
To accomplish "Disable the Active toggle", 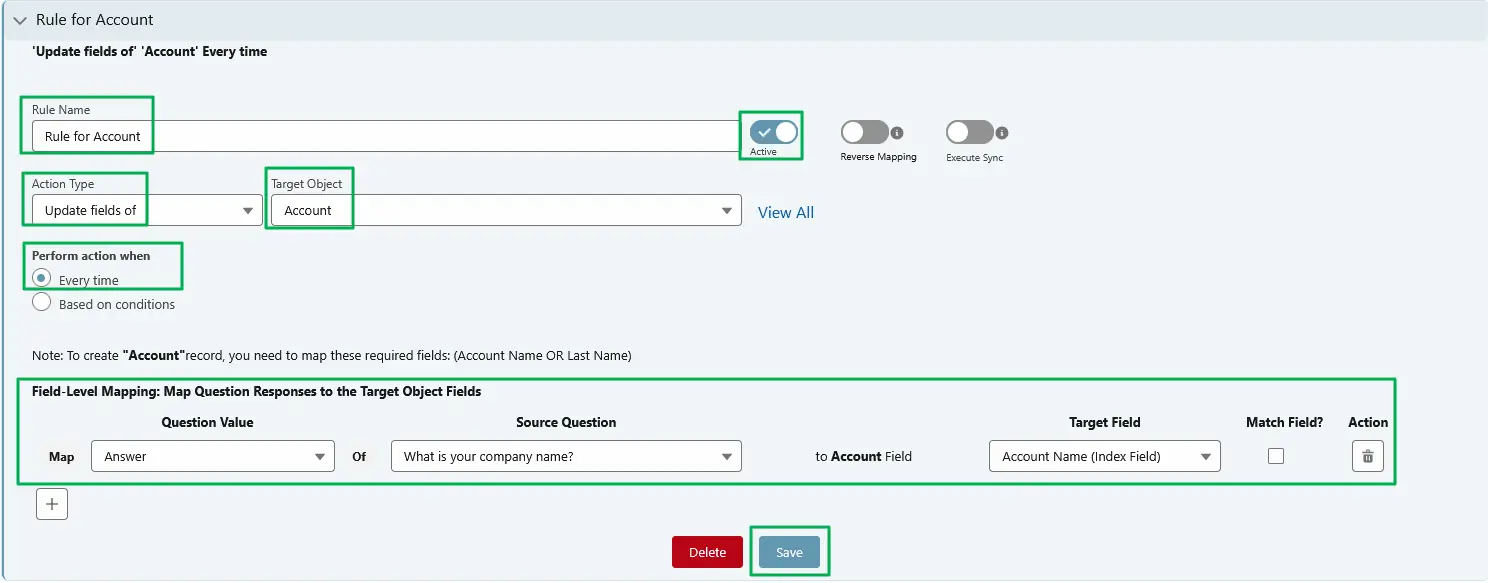I will 771,132.
